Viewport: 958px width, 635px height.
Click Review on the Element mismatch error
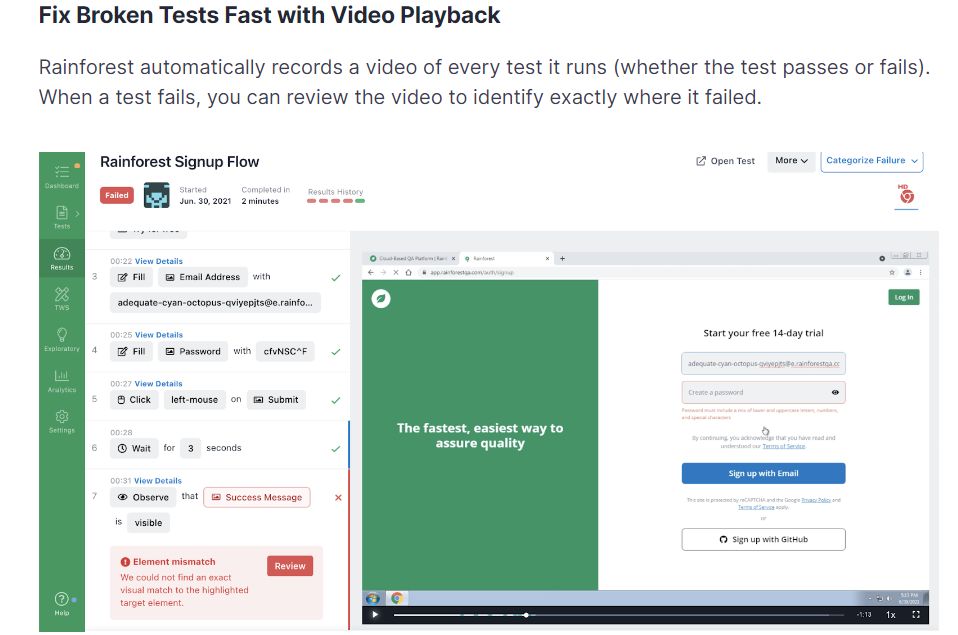pyautogui.click(x=289, y=566)
